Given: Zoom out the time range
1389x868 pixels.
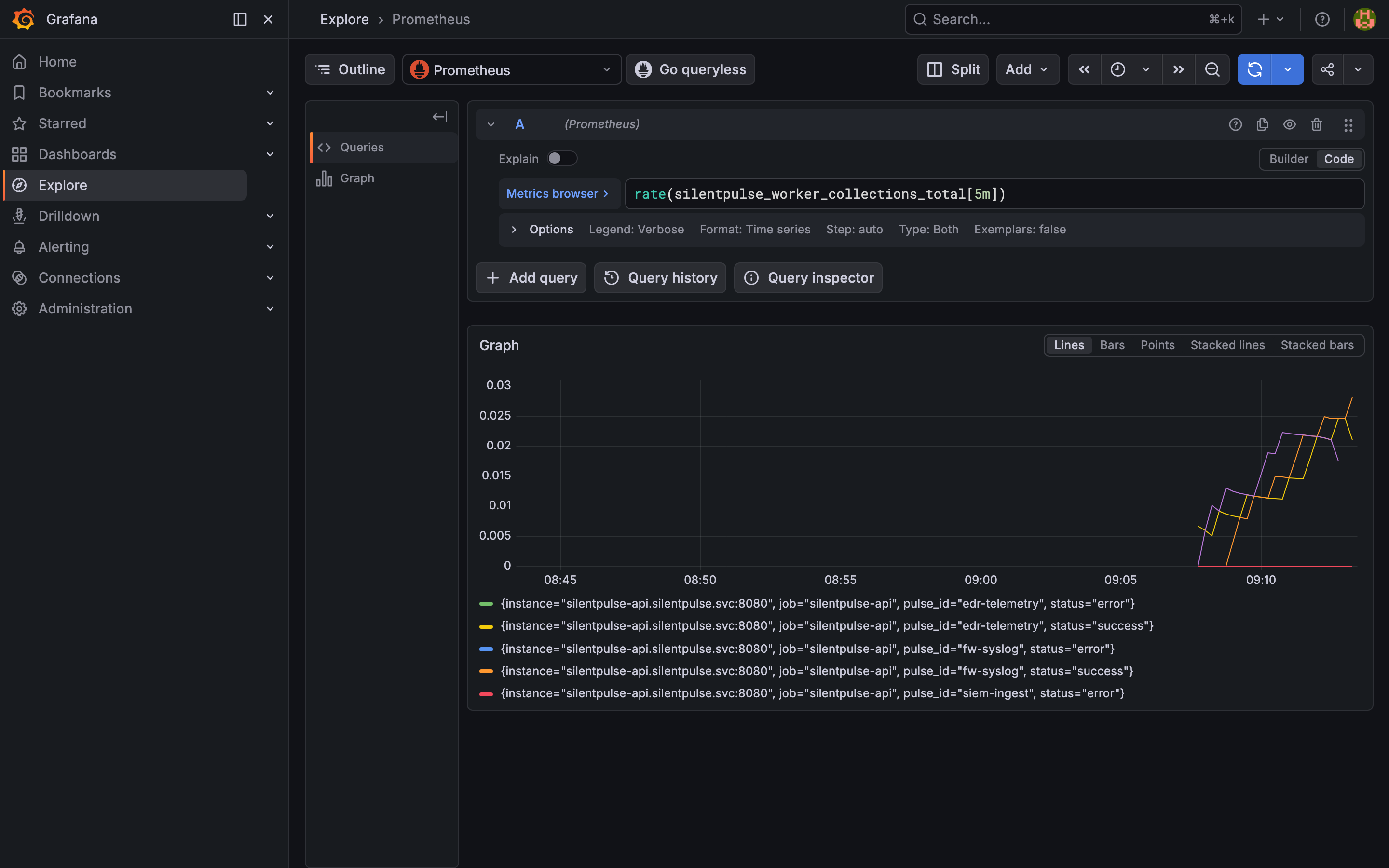Looking at the screenshot, I should coord(1212,69).
